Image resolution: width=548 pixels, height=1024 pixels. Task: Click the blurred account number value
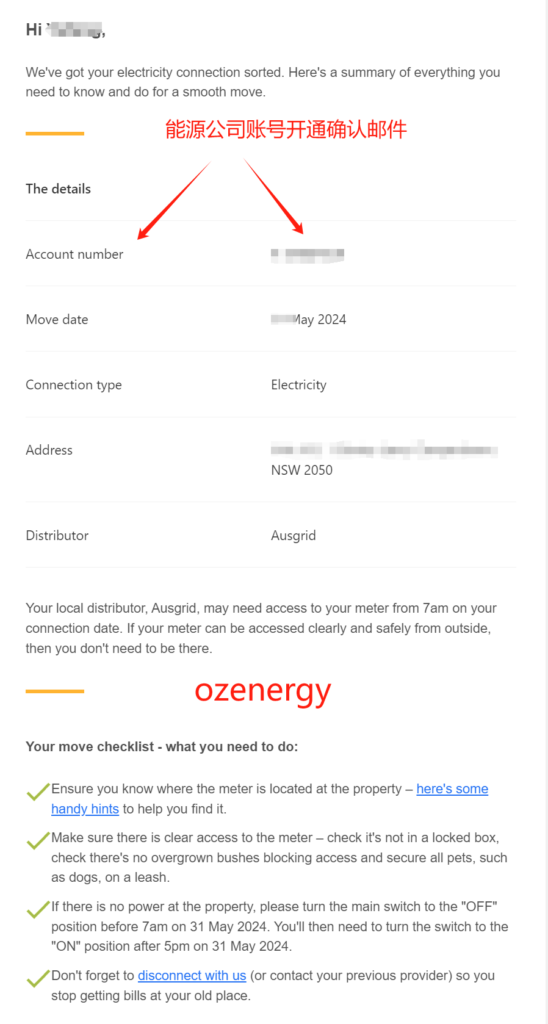click(308, 254)
